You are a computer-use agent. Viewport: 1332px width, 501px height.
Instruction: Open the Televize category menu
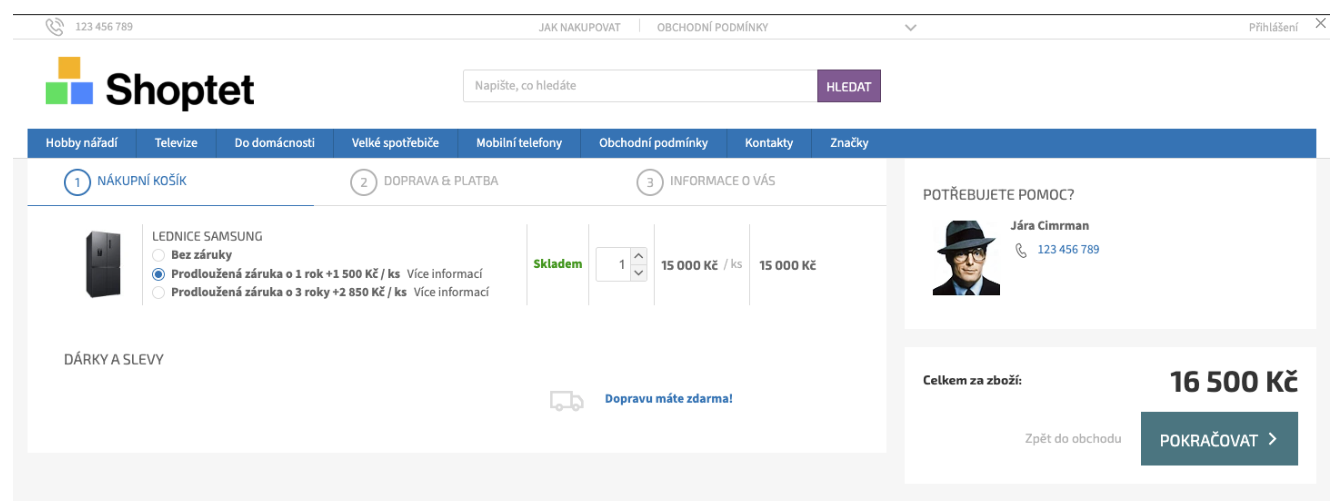(176, 143)
